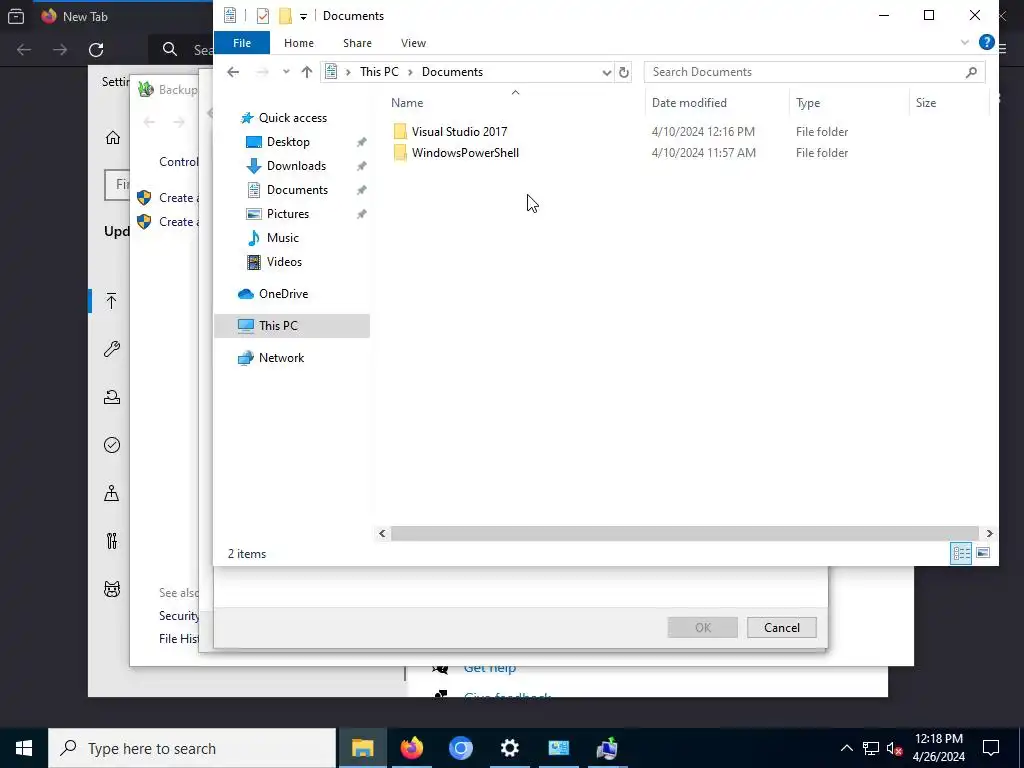The height and width of the screenshot is (768, 1024).
Task: Select OneDrive in navigation pane
Action: 283,294
